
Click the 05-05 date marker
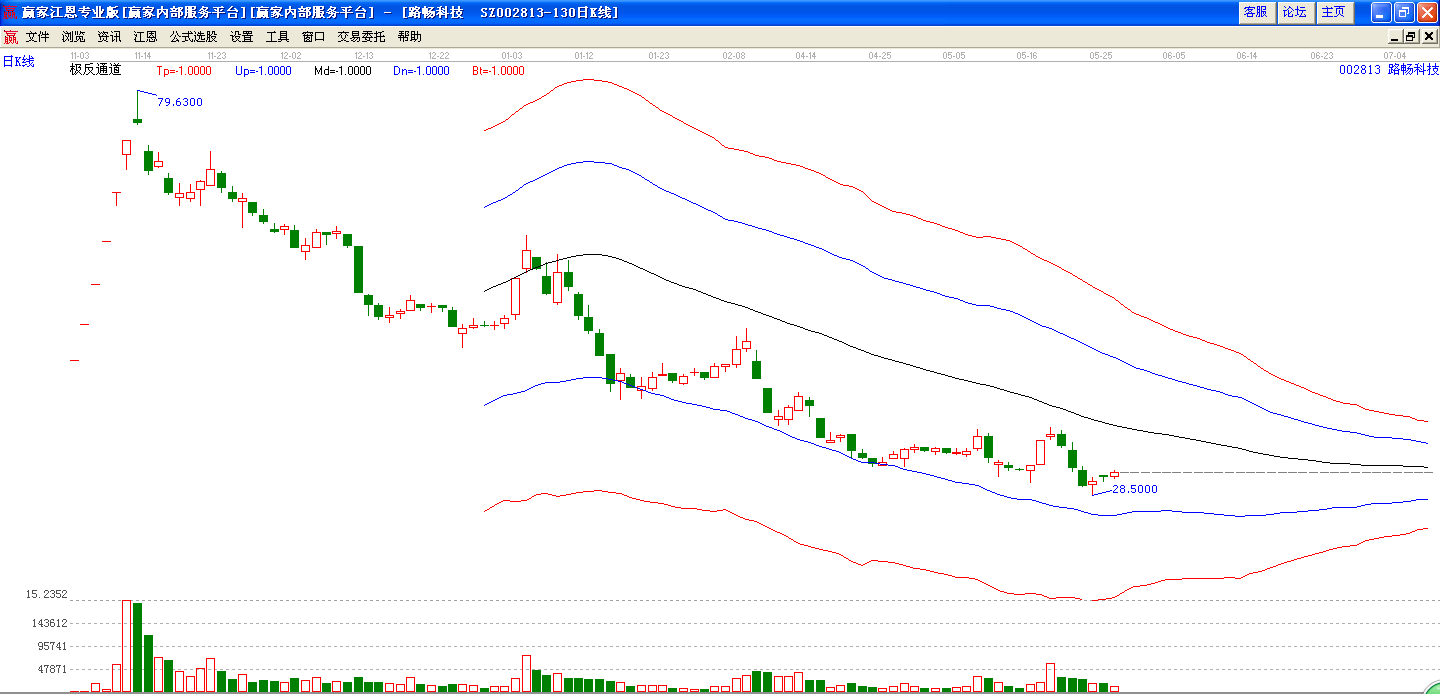point(954,55)
